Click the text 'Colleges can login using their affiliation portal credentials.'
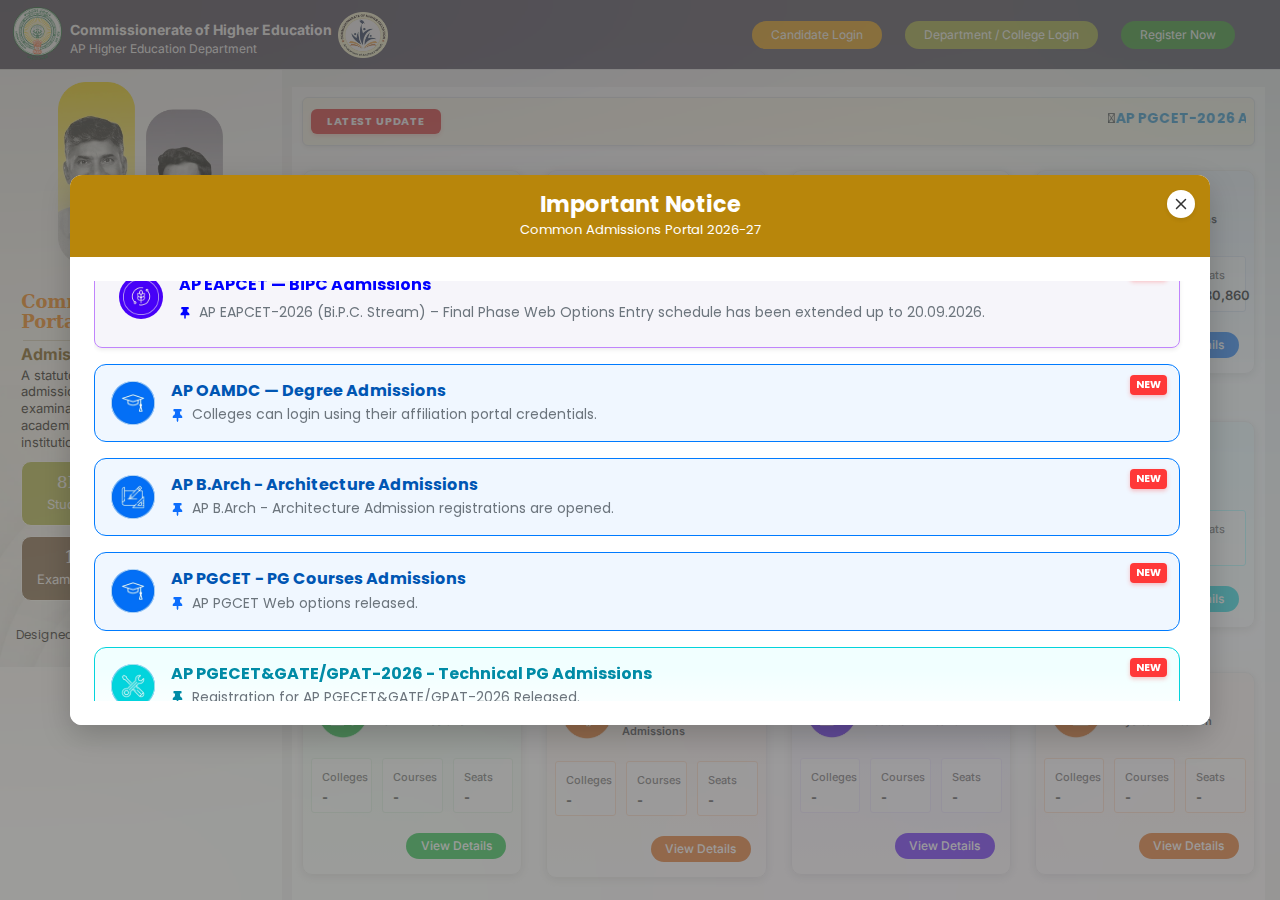1280x900 pixels. (x=394, y=415)
